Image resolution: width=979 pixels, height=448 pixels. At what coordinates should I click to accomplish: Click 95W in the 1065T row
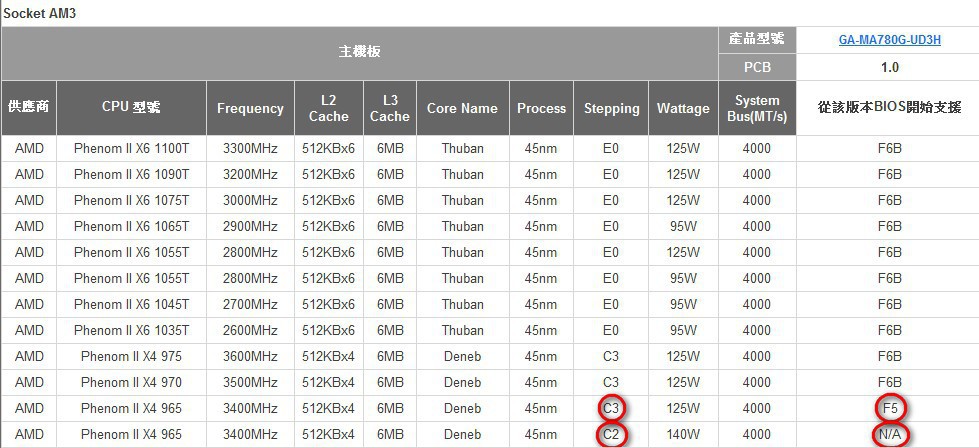tap(683, 226)
